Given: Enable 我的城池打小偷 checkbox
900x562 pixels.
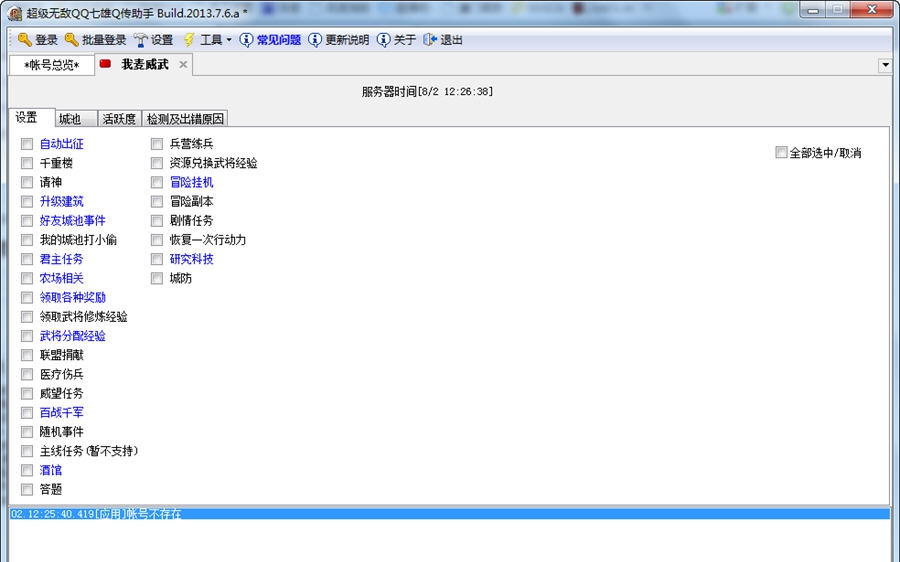Looking at the screenshot, I should [x=27, y=239].
